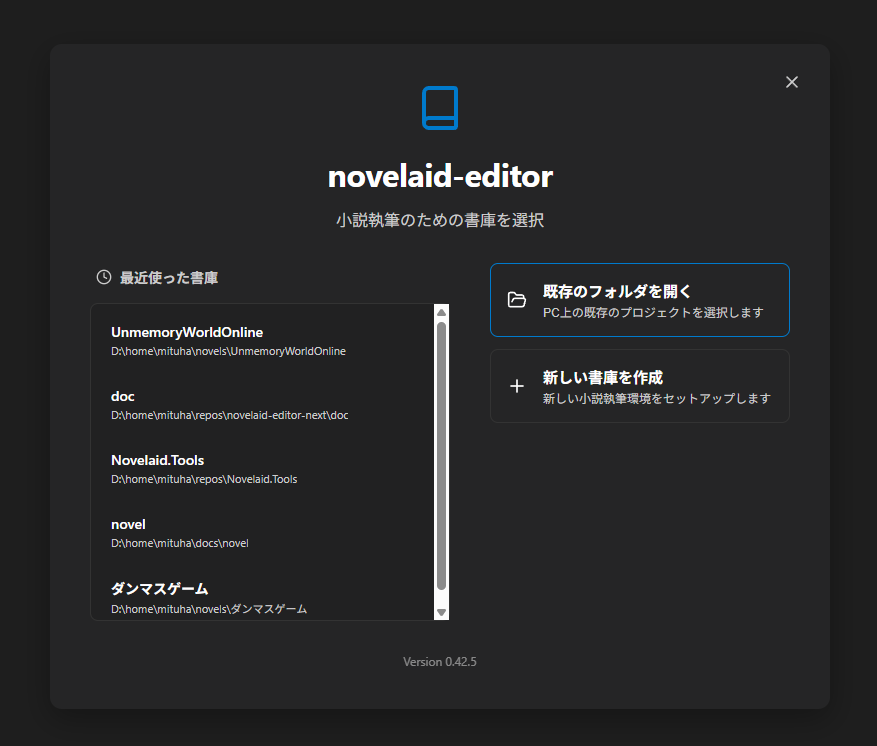Click the open-folder icon in 既存のフォルダを開く
Viewport: 877px width, 746px height.
pyautogui.click(x=517, y=300)
